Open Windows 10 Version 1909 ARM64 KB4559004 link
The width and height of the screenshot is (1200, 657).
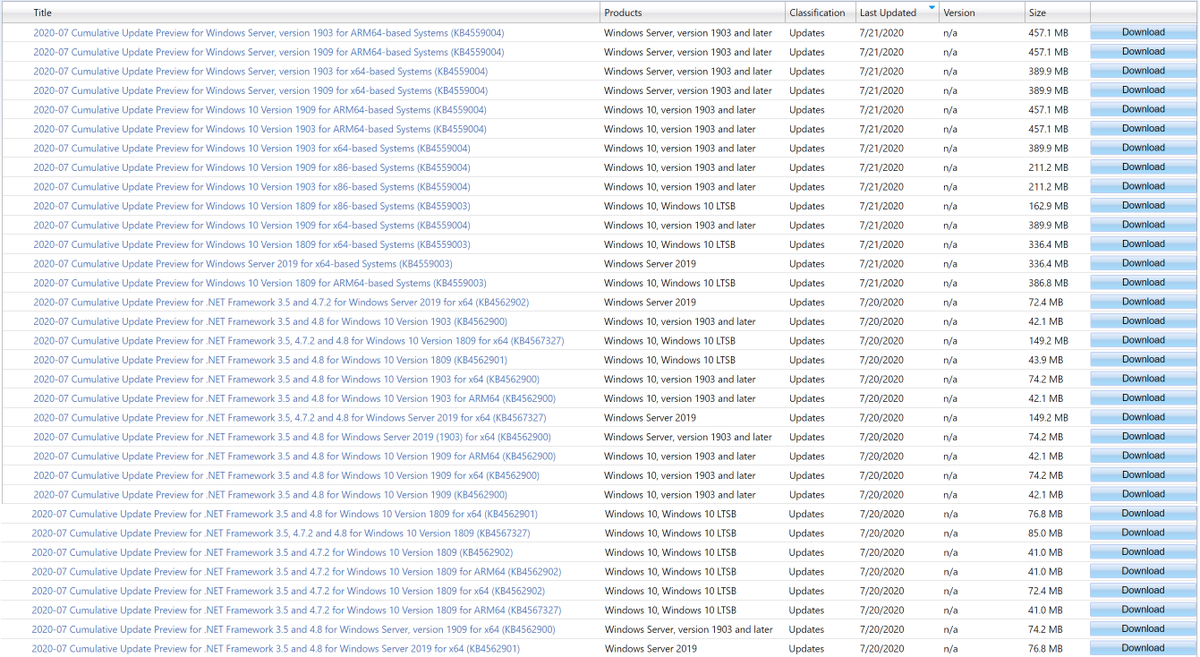pyautogui.click(x=260, y=110)
